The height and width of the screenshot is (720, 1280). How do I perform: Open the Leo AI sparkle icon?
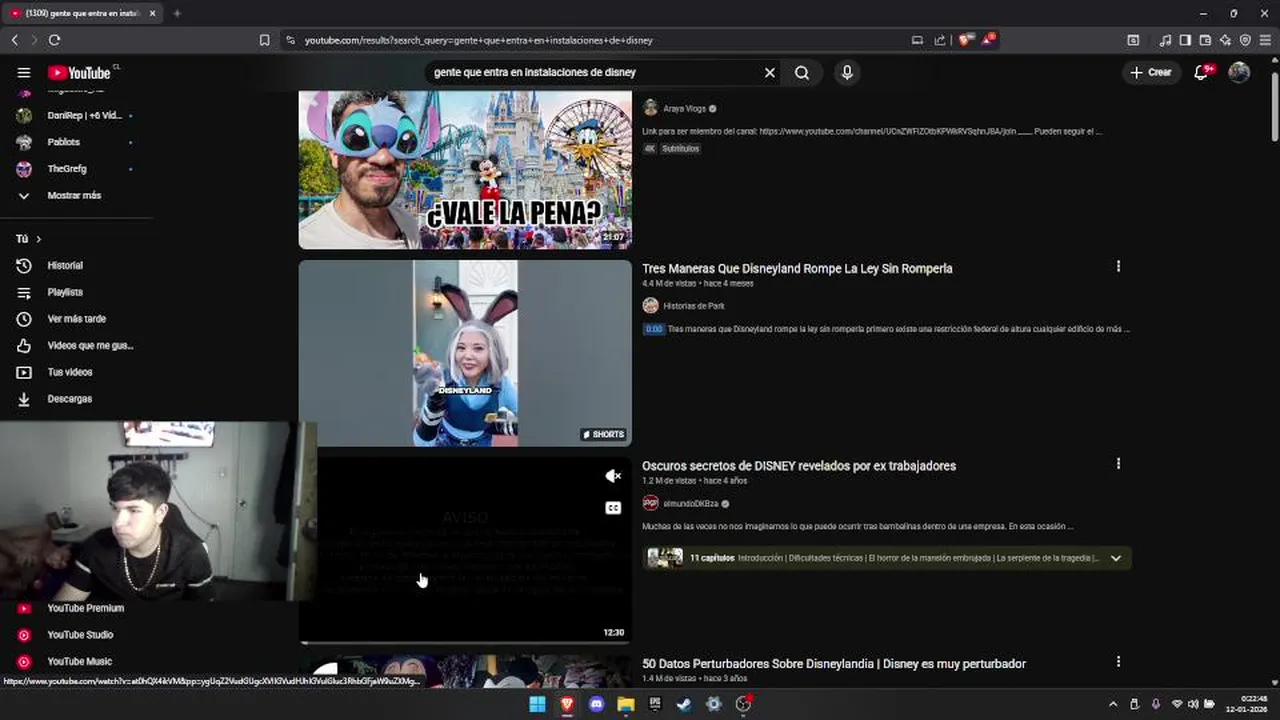coord(1225,40)
